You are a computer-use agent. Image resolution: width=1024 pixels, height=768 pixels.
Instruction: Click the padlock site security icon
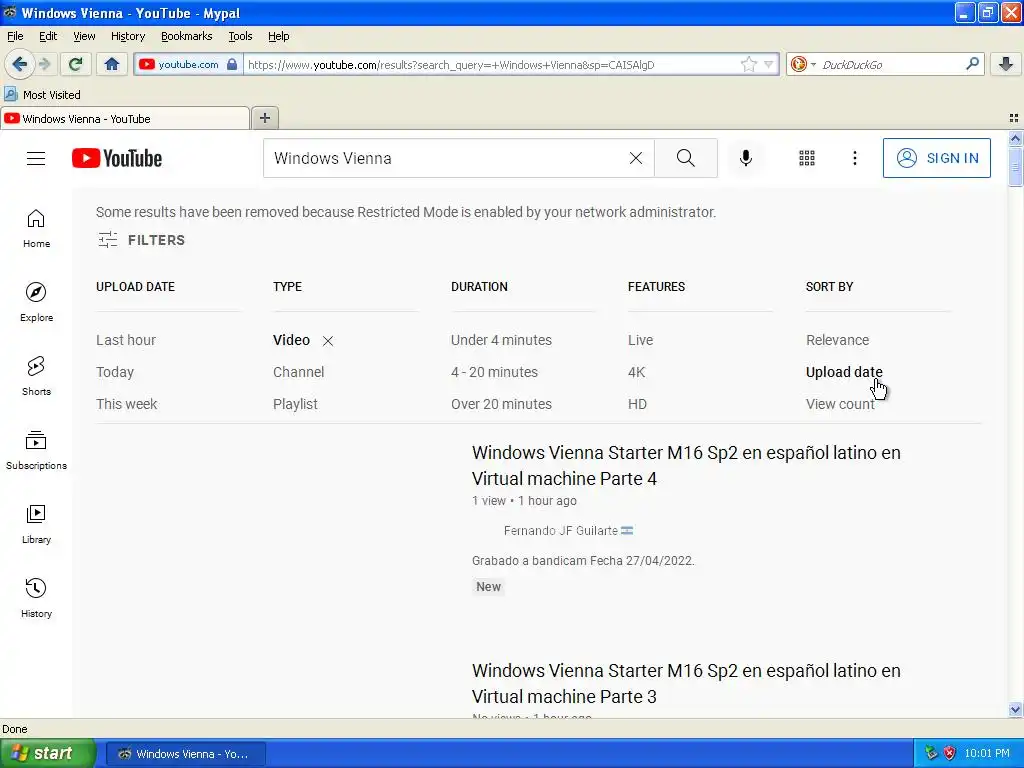[232, 64]
